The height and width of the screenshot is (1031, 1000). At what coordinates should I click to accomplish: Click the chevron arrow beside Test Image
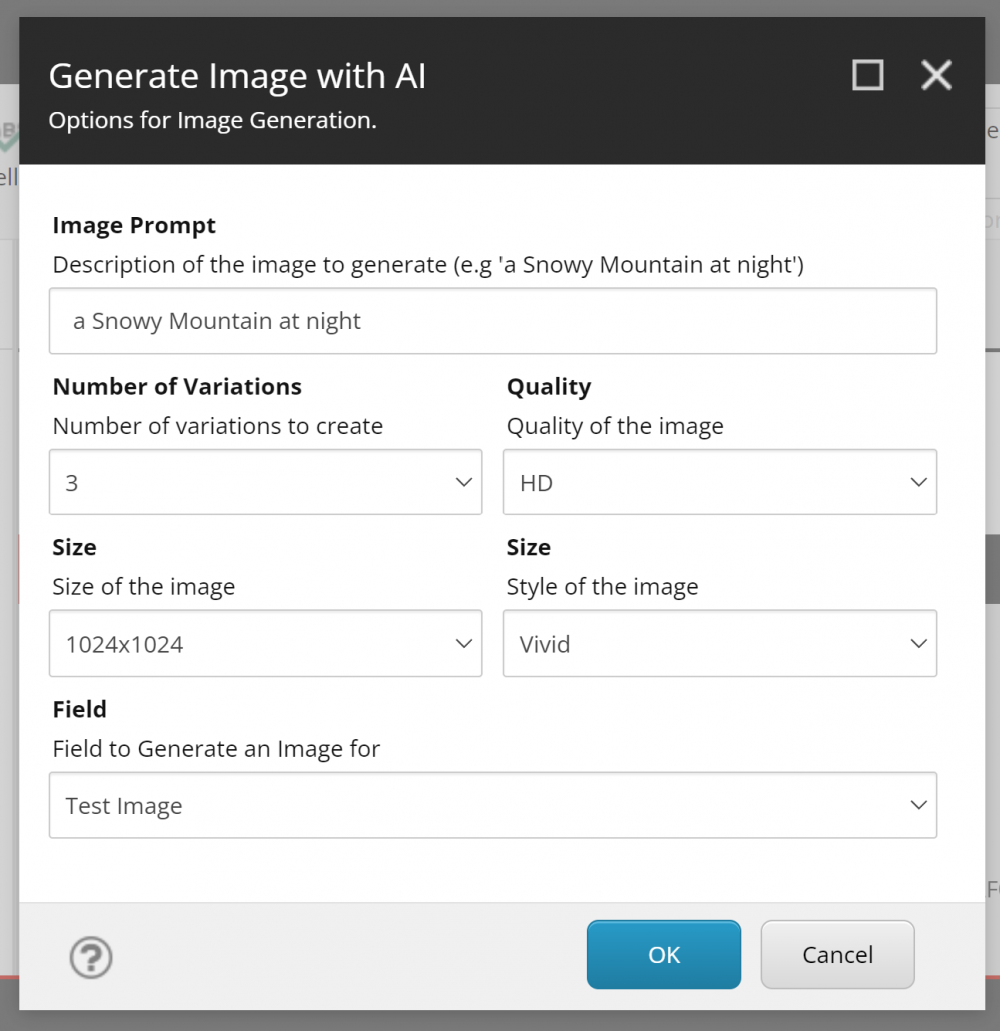point(918,805)
